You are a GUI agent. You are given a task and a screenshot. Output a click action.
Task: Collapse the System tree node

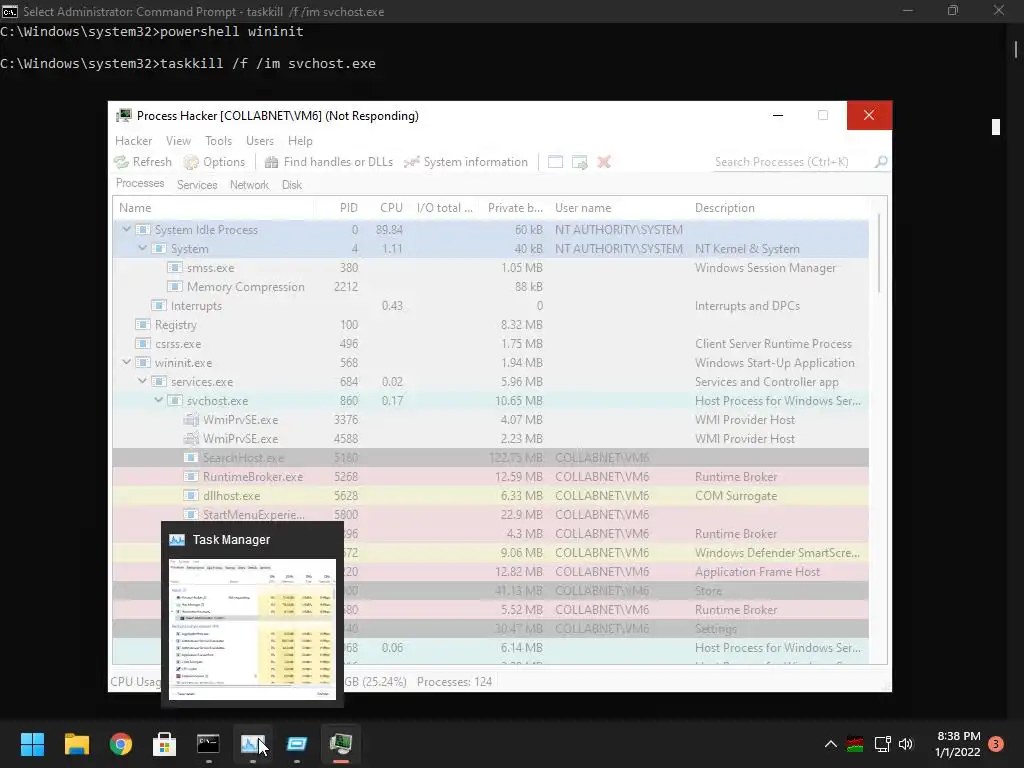click(x=142, y=249)
